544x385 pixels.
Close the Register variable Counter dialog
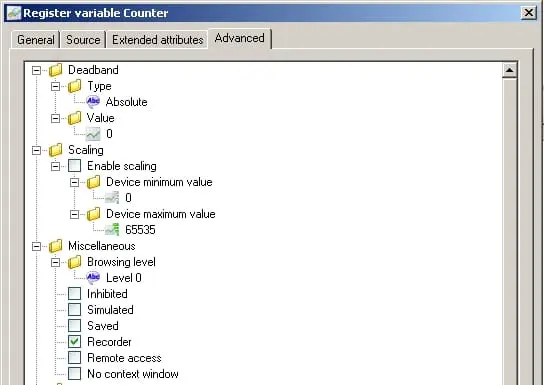(x=528, y=13)
